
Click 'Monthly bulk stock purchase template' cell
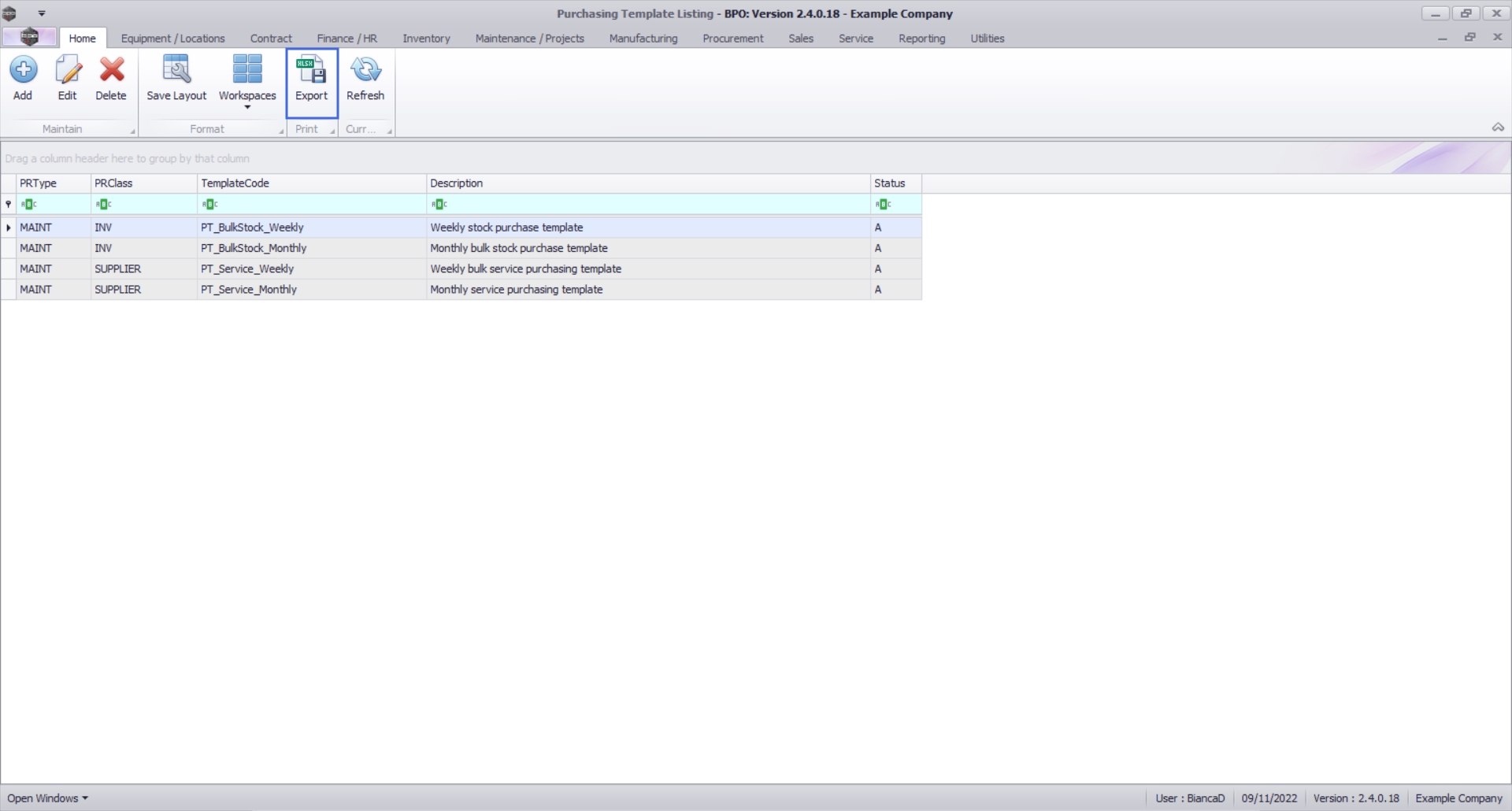click(x=648, y=248)
